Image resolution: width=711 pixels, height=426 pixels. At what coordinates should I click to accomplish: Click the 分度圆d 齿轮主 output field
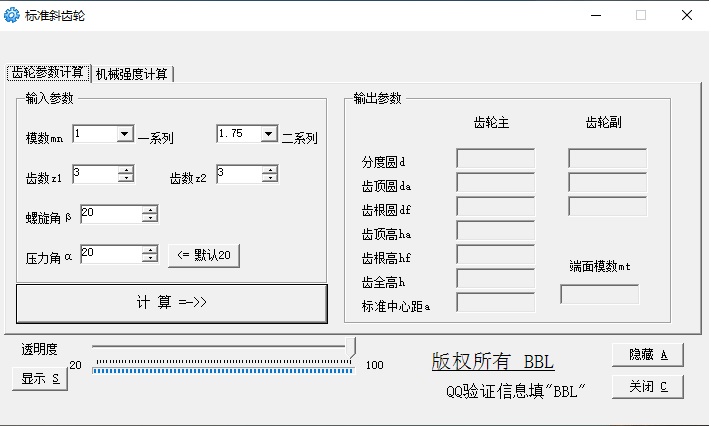(496, 158)
